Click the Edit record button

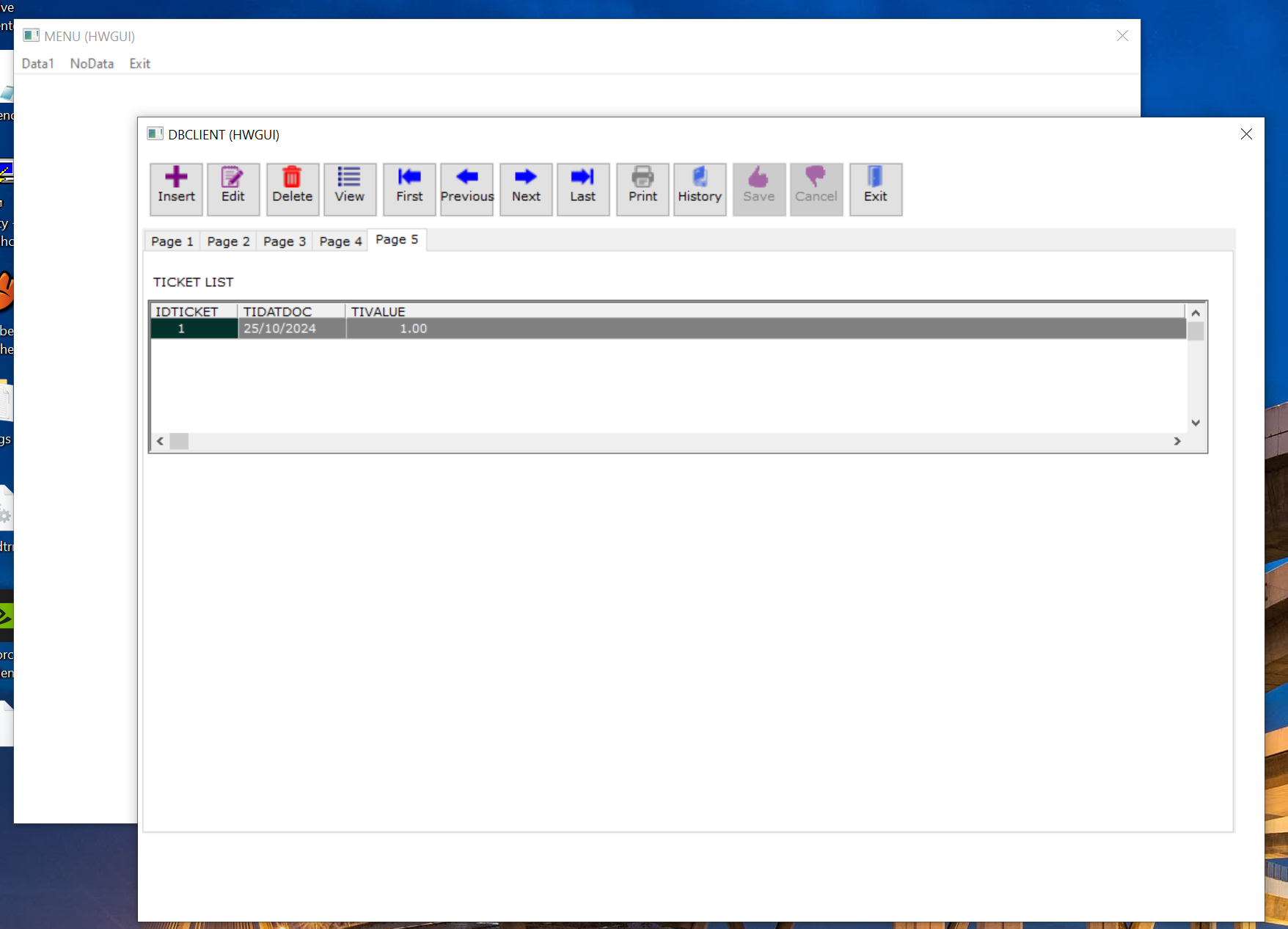[x=233, y=189]
